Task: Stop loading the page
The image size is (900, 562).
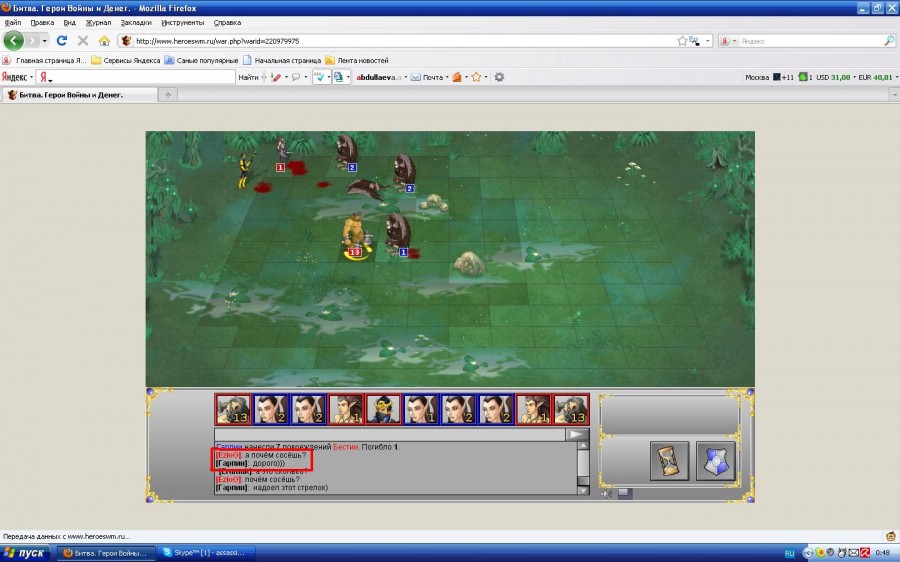Action: point(83,41)
